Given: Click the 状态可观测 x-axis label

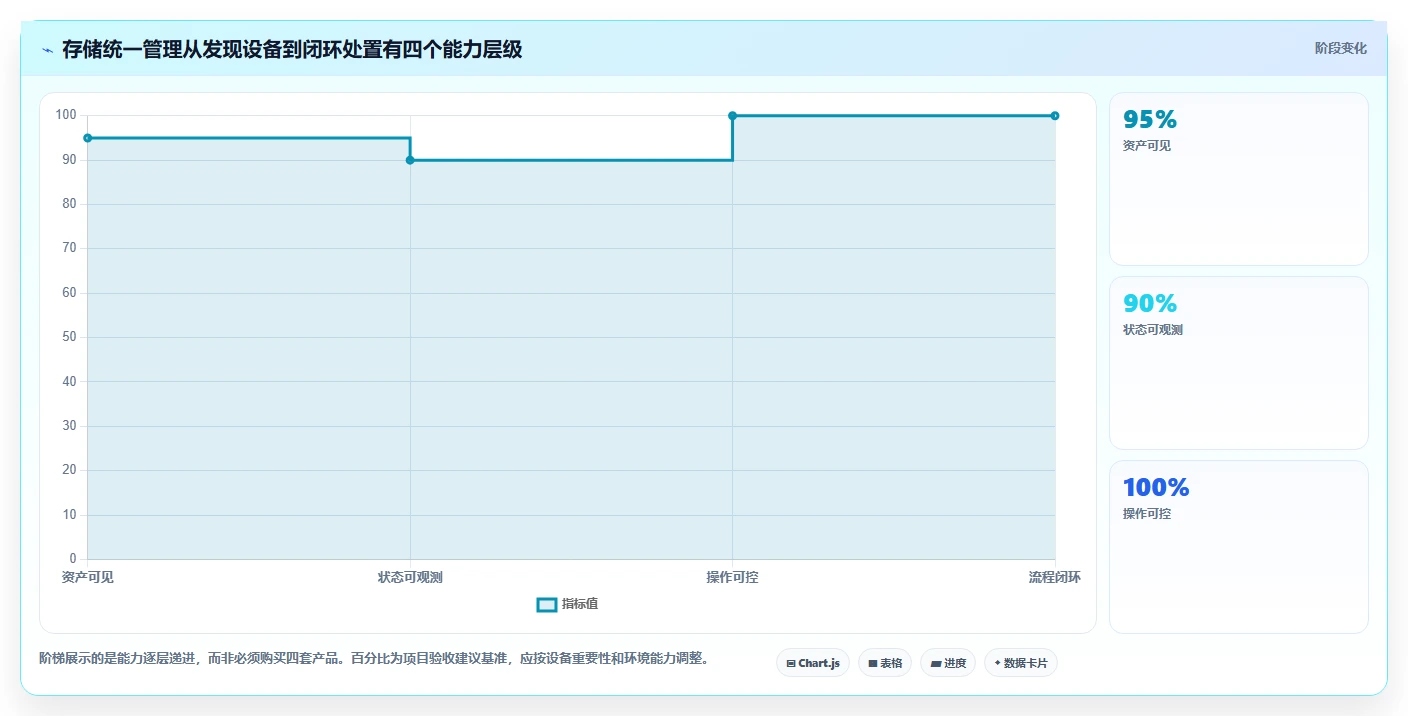Looking at the screenshot, I should pyautogui.click(x=410, y=577).
